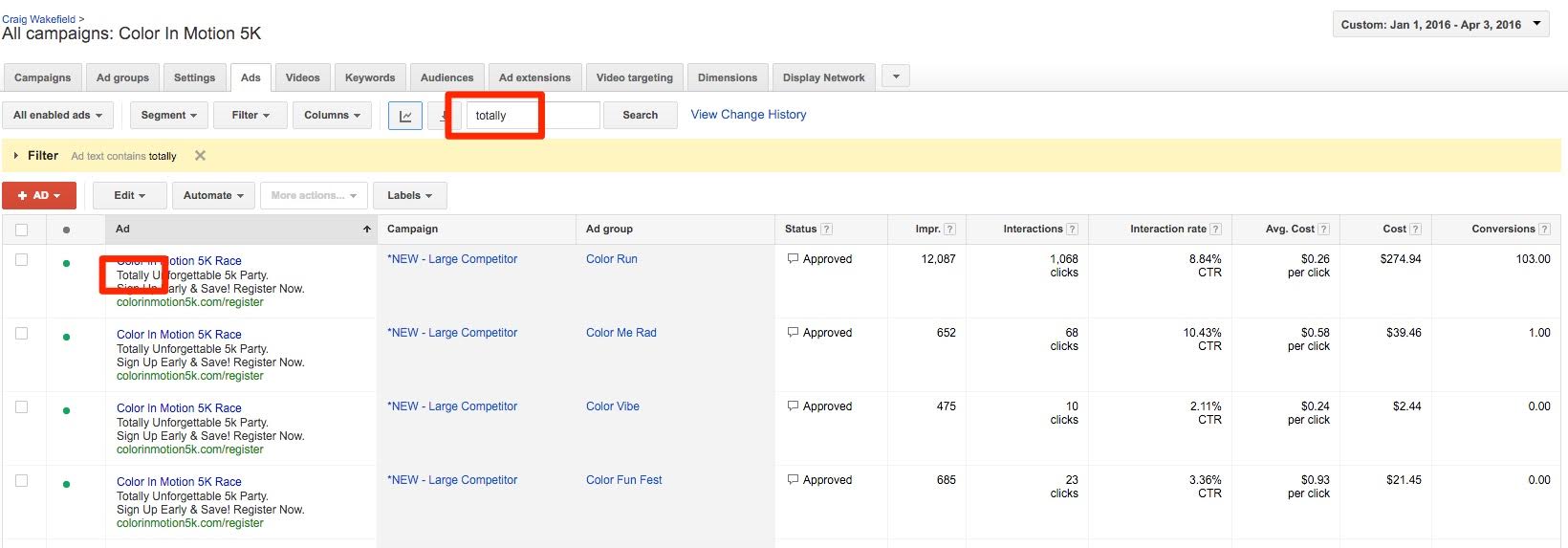Open ad headline in Color Vibe row

(179, 408)
